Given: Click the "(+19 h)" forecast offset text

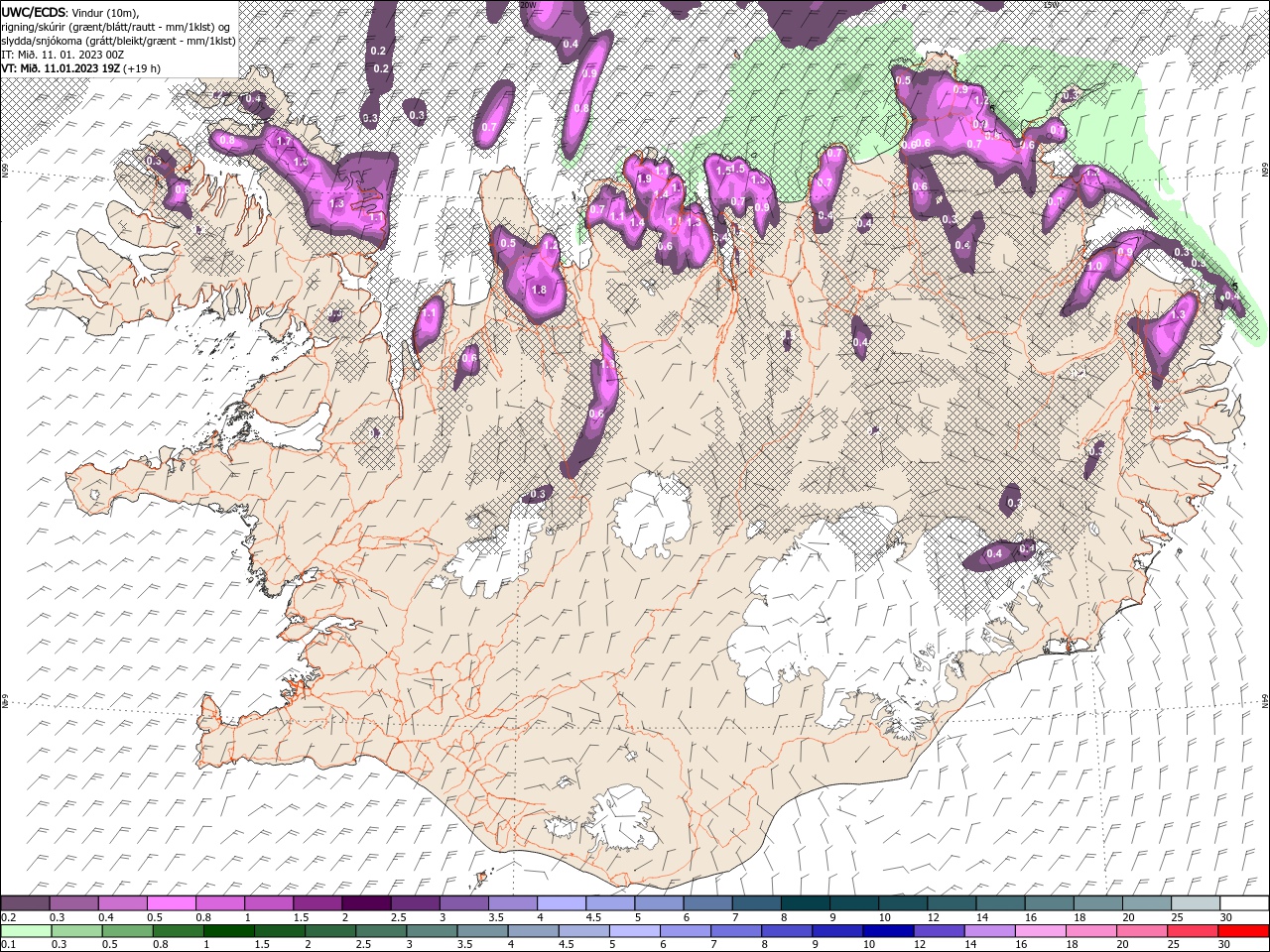Looking at the screenshot, I should (142, 68).
